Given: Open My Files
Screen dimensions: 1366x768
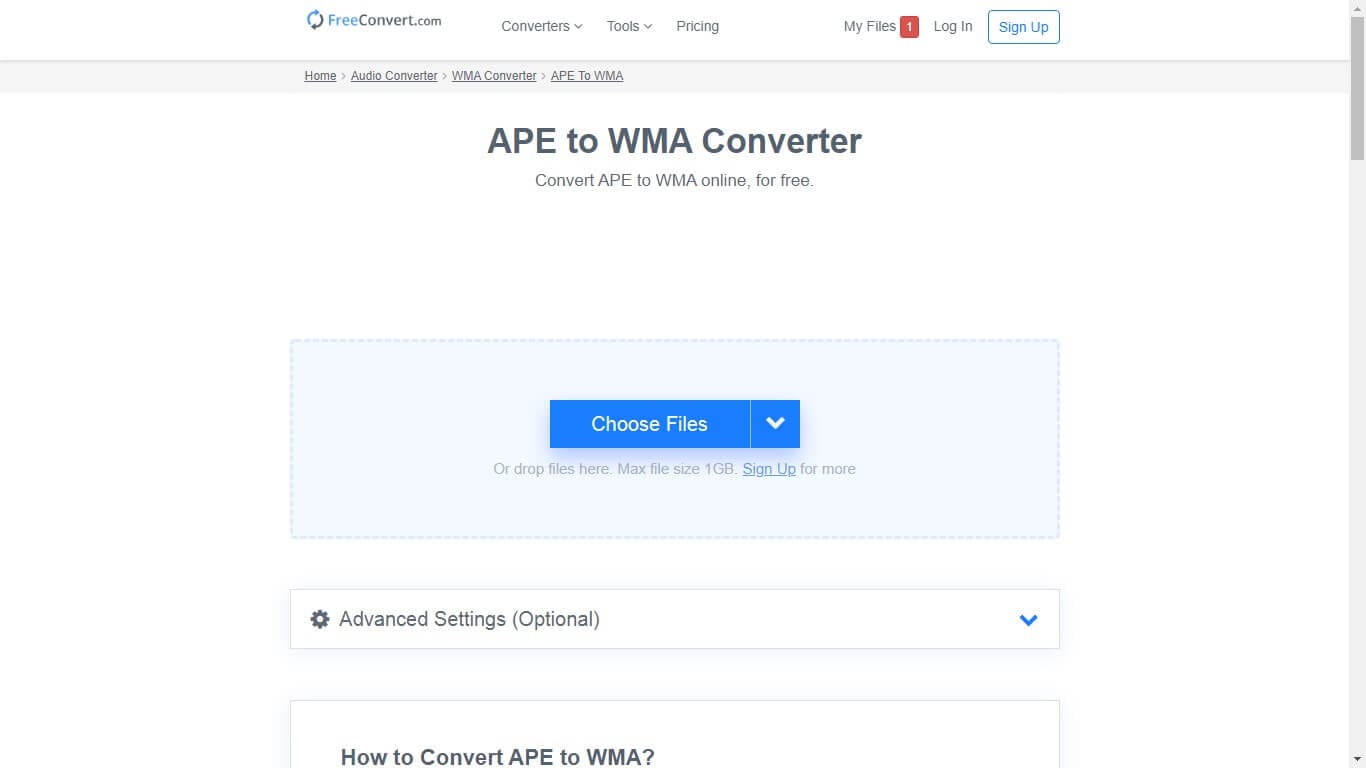Looking at the screenshot, I should (869, 26).
